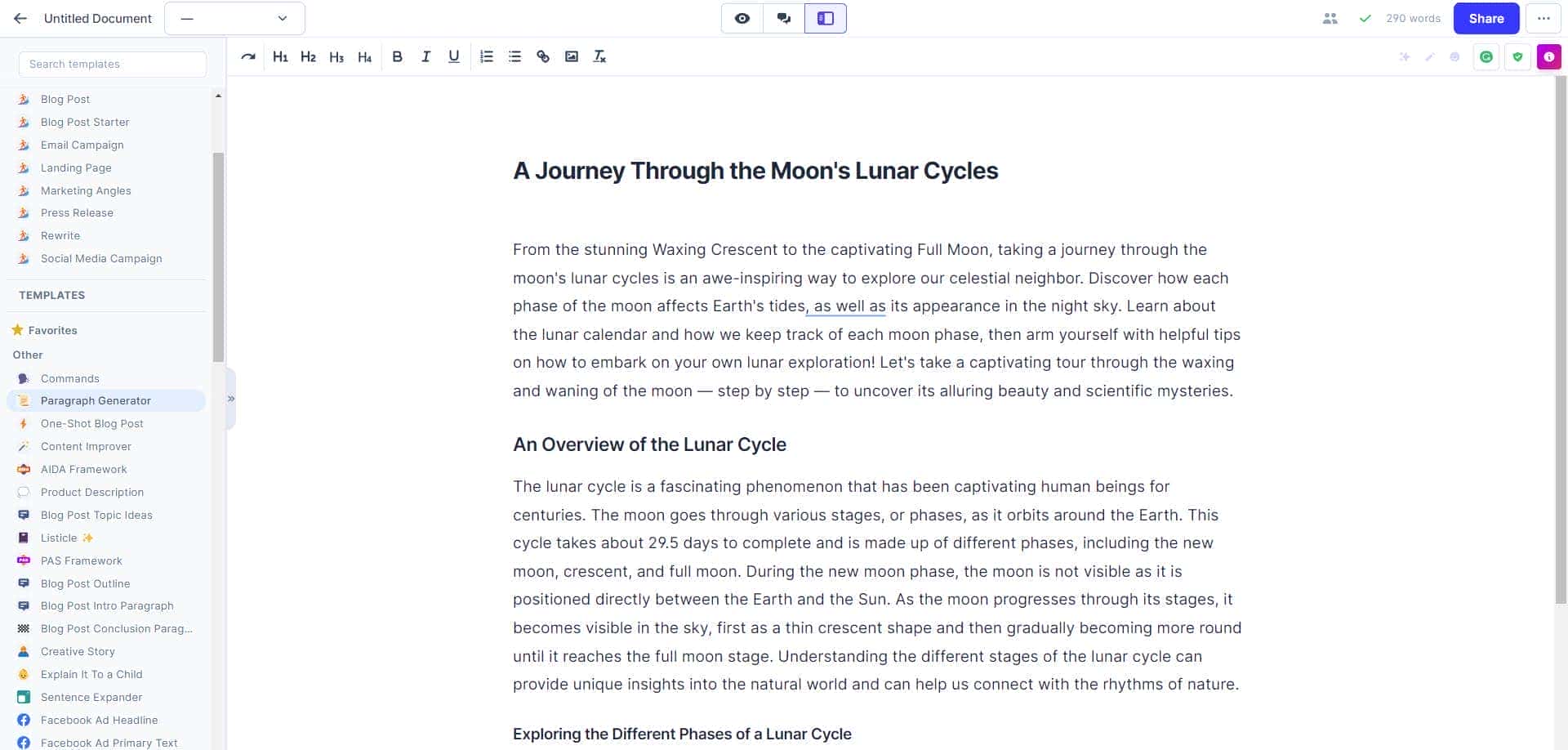1568x750 pixels.
Task: Apply Heading 3 formatting
Action: pyautogui.click(x=336, y=56)
